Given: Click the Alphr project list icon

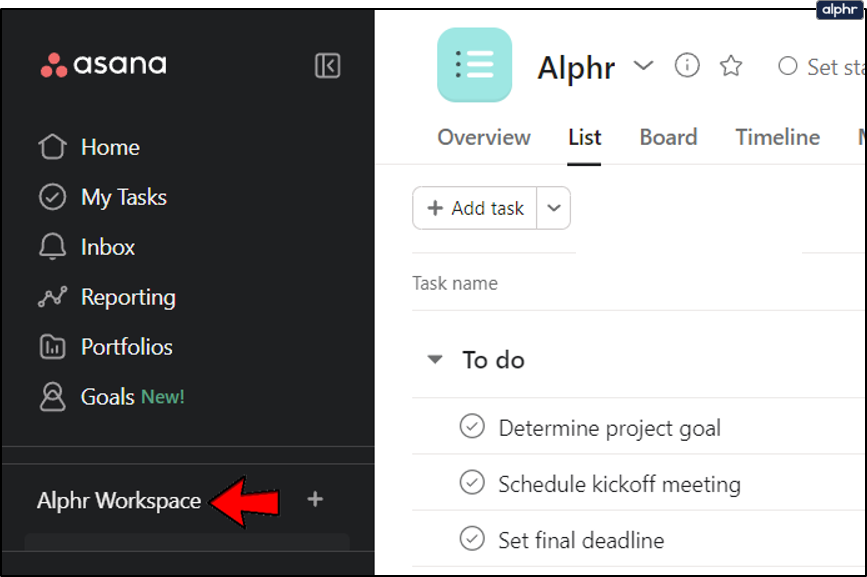Looking at the screenshot, I should pyautogui.click(x=474, y=65).
